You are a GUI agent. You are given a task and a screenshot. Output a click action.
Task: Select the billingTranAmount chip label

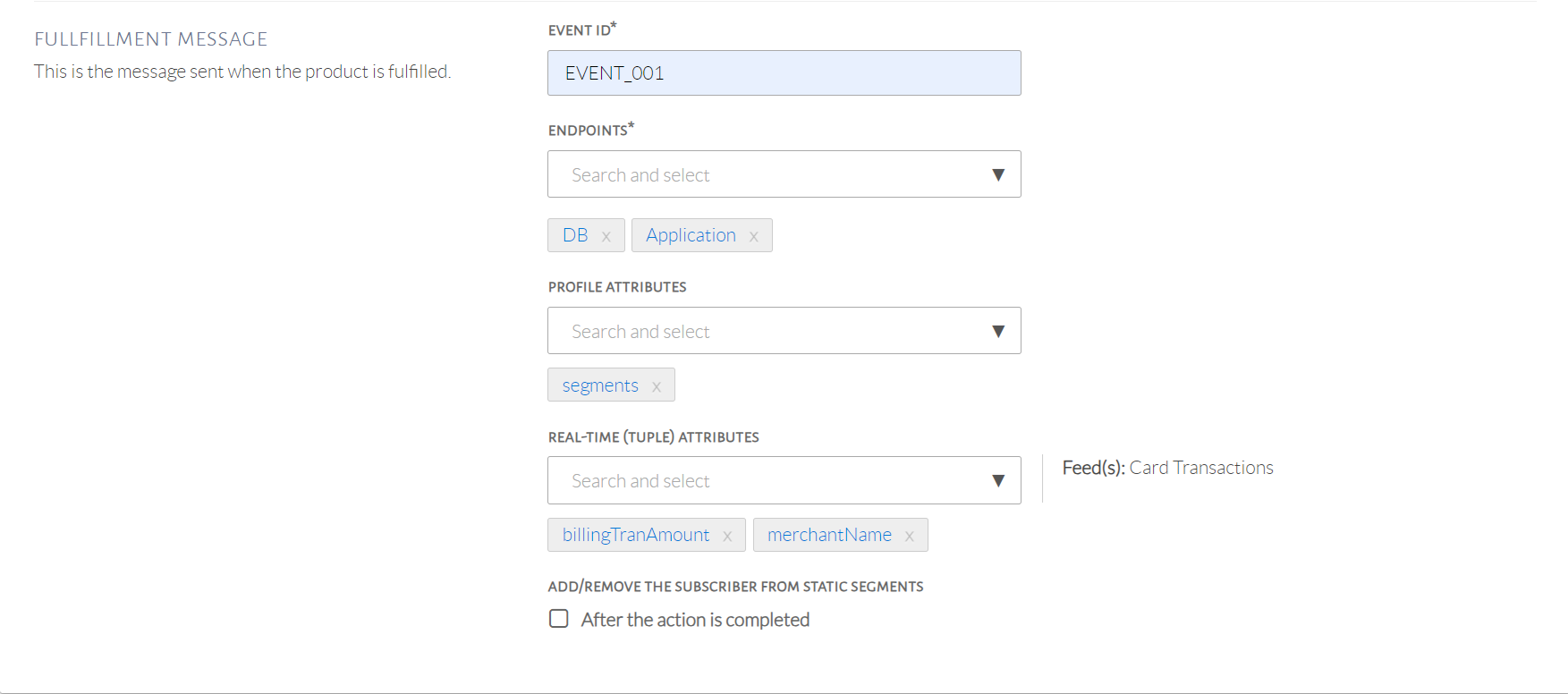coord(636,535)
